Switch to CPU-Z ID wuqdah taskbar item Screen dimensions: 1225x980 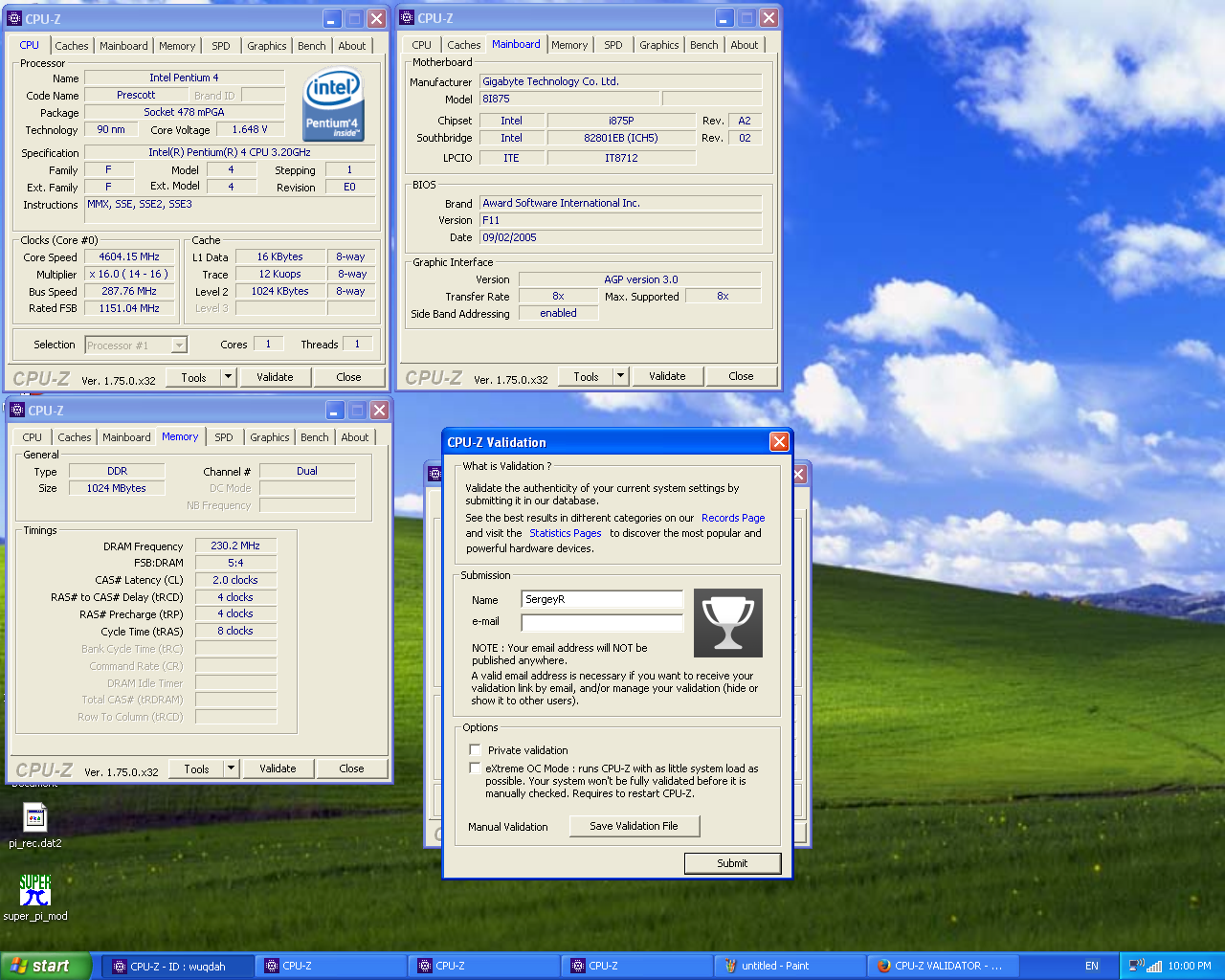coord(178,966)
